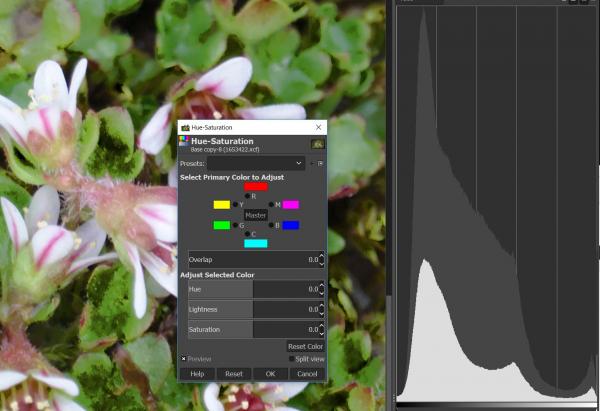Click the Hue-Saturation tool icon in header

184,141
